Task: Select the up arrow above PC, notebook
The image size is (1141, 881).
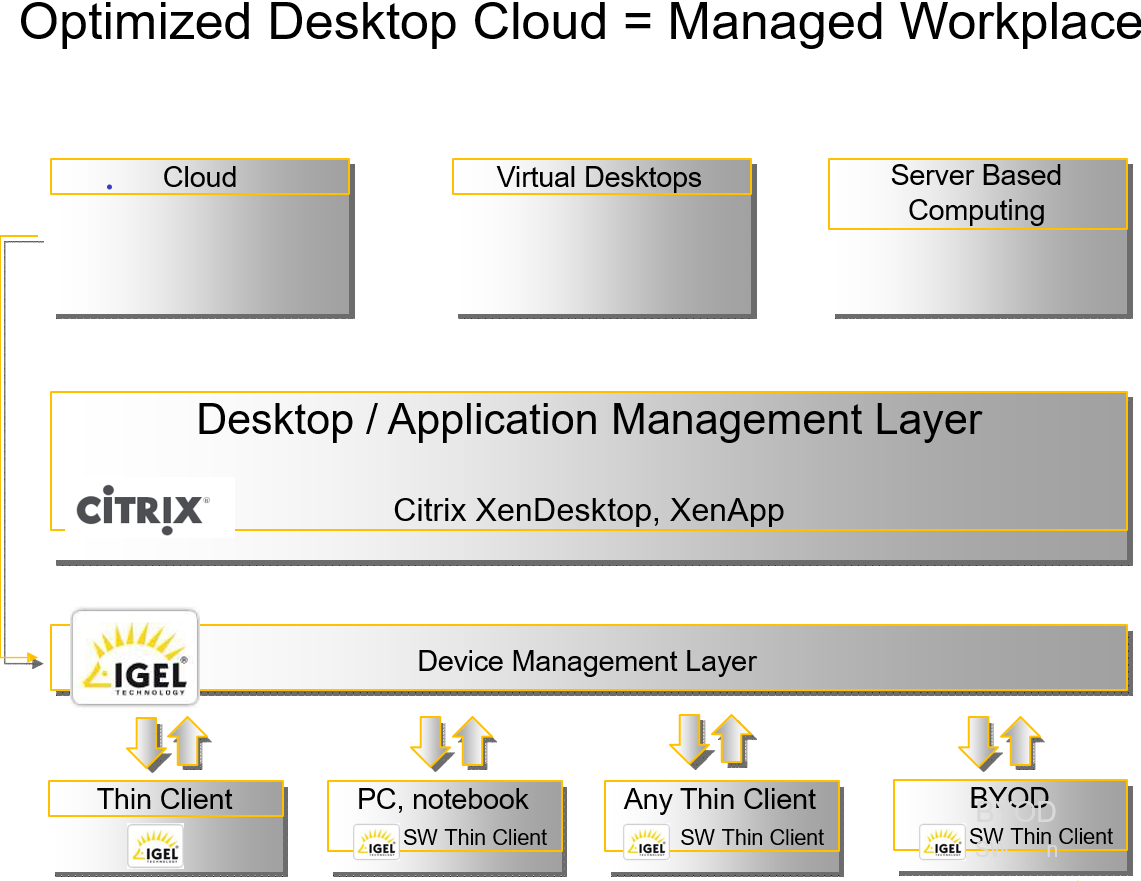Action: click(x=474, y=741)
